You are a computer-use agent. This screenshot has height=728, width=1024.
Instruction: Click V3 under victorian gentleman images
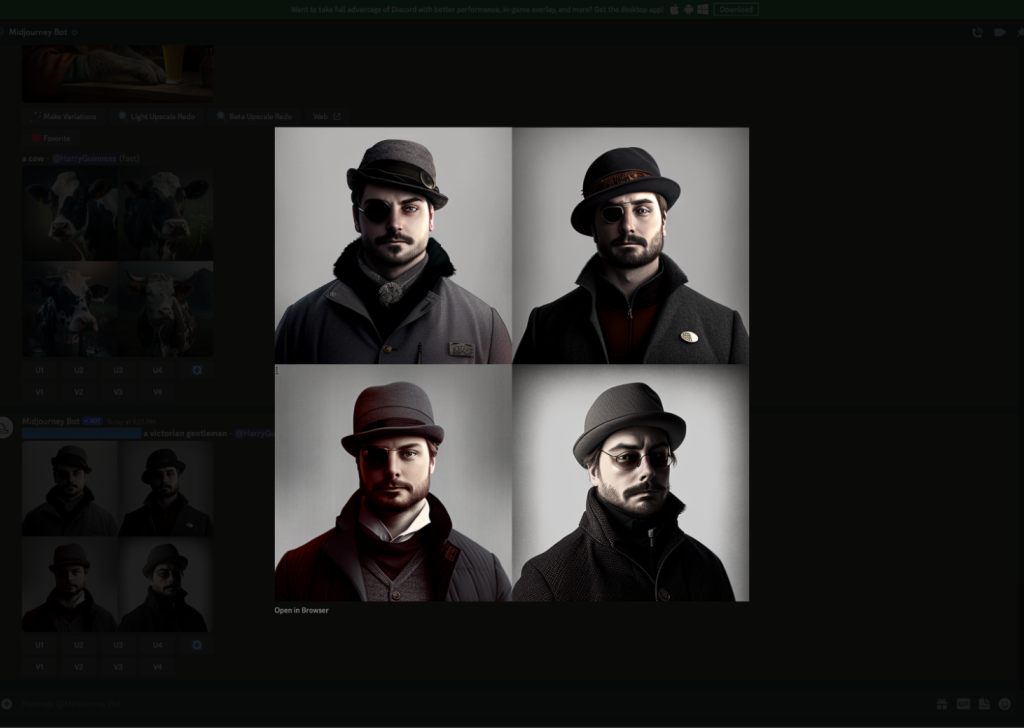pyautogui.click(x=118, y=667)
